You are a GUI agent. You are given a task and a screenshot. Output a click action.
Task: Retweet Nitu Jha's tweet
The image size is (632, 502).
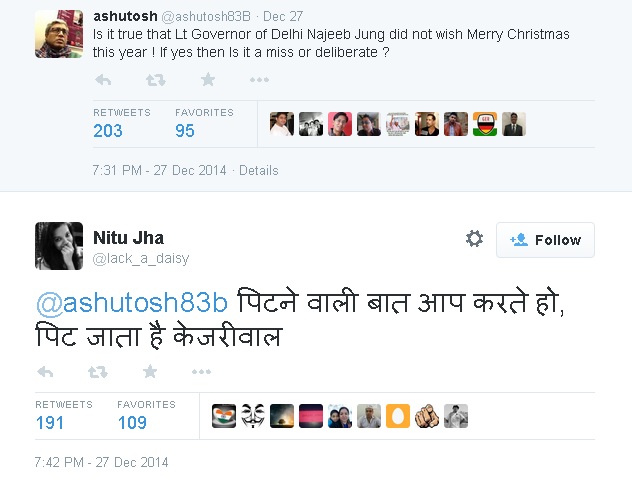(x=97, y=372)
